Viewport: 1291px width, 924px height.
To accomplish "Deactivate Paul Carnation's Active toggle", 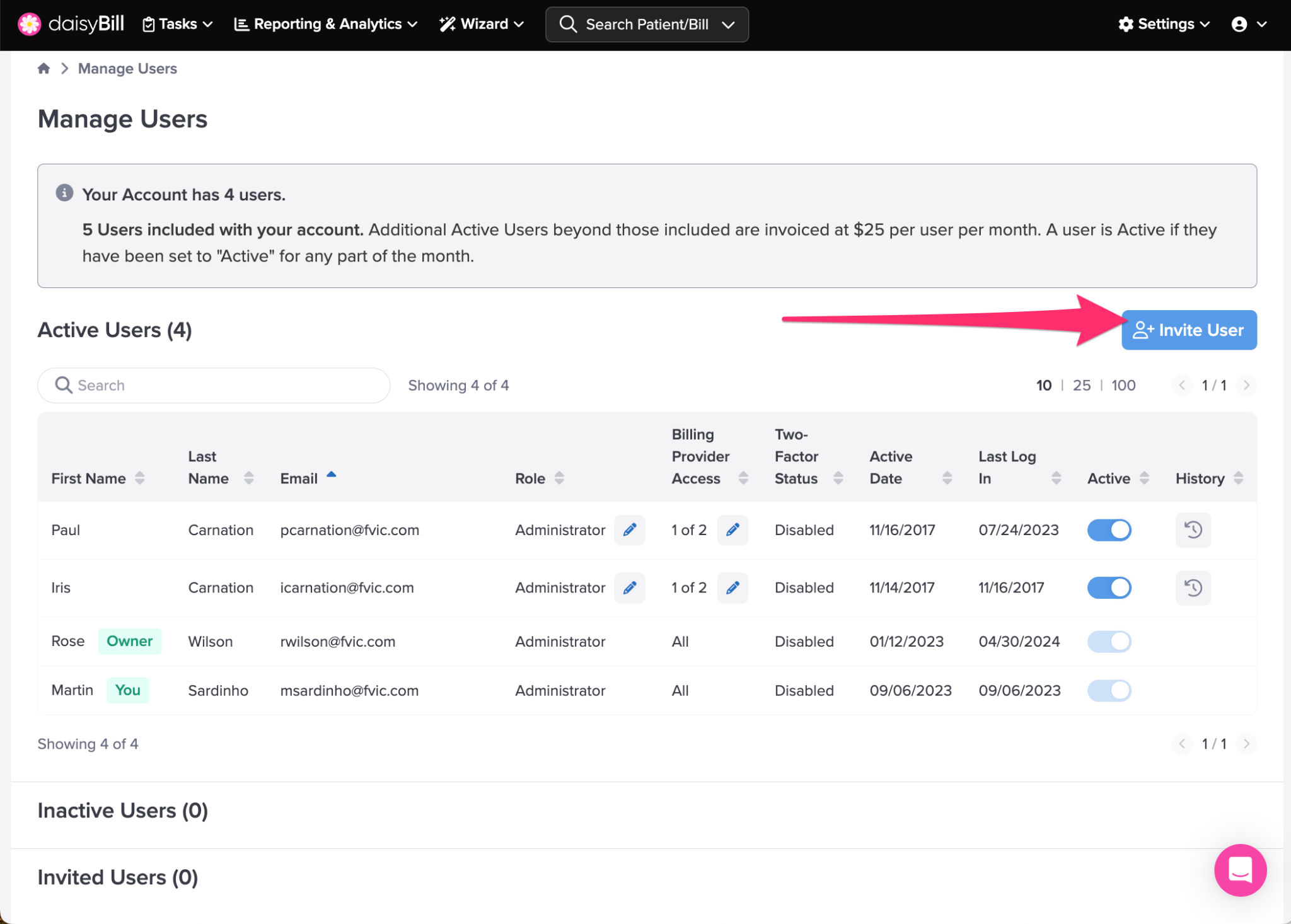I will tap(1109, 530).
